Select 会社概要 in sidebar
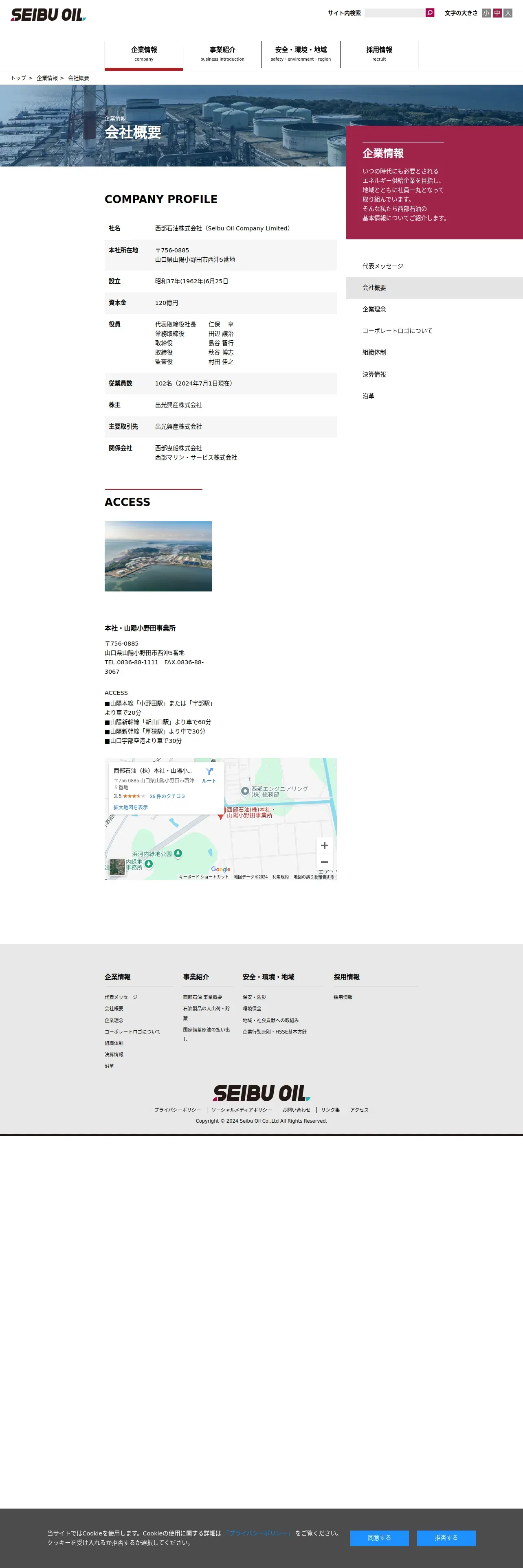This screenshot has width=523, height=1568. click(x=434, y=288)
